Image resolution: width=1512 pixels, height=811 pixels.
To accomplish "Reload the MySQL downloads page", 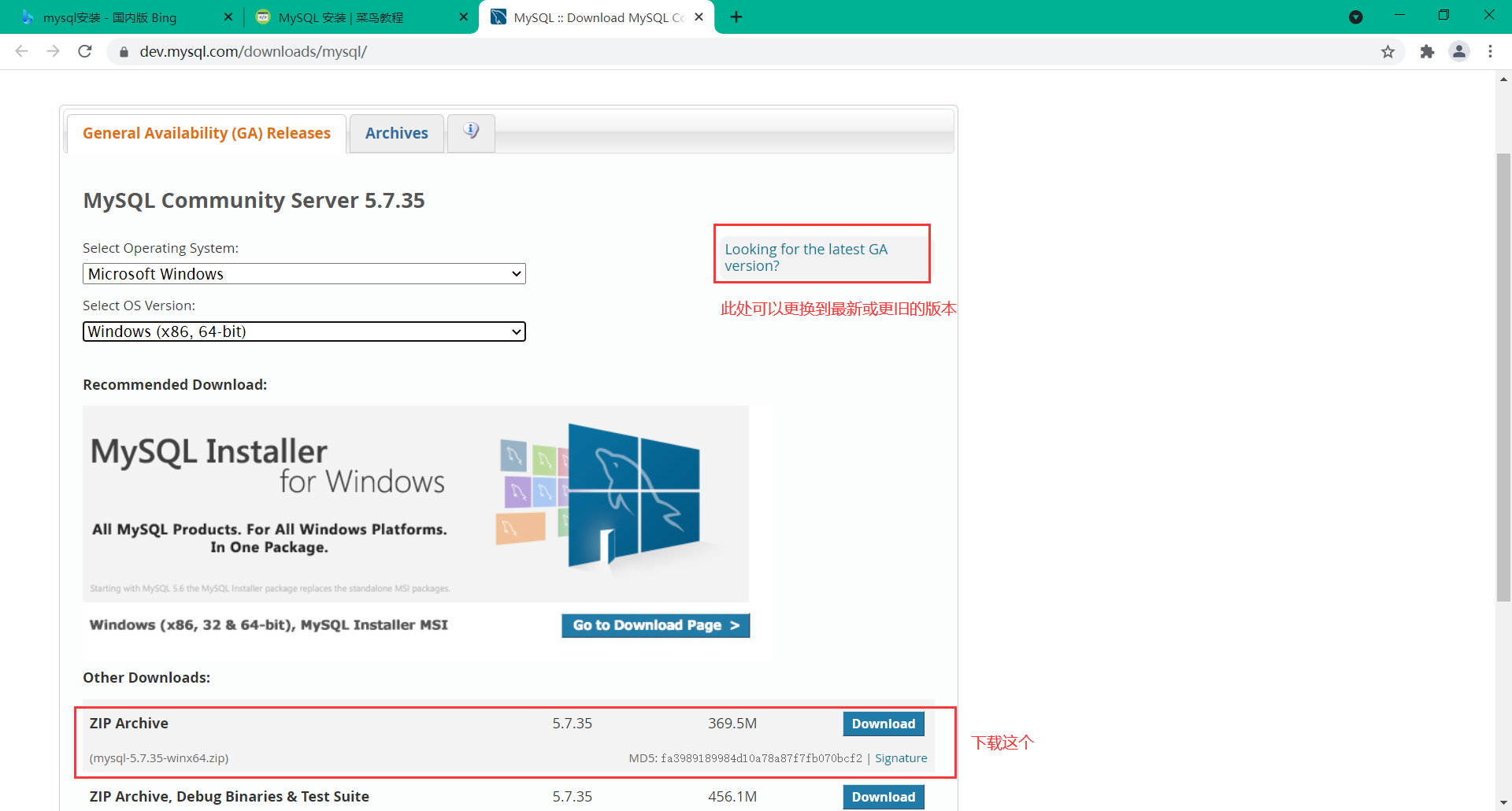I will tap(85, 51).
